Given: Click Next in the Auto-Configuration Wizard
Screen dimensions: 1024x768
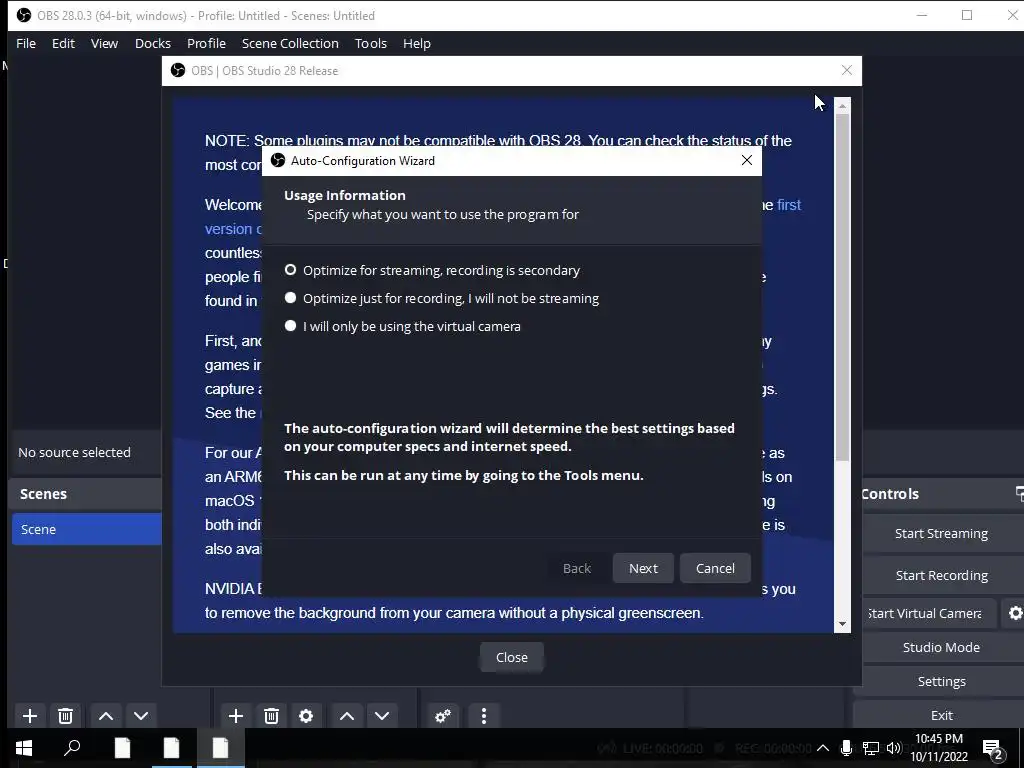Looking at the screenshot, I should pyautogui.click(x=643, y=568).
